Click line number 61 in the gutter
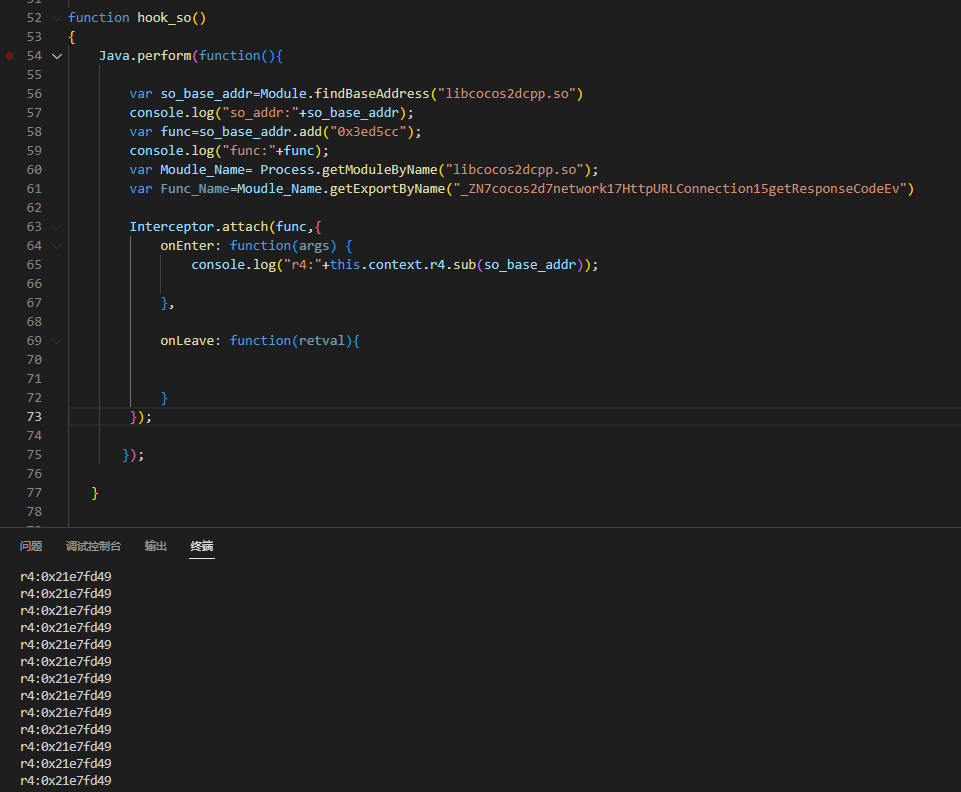Viewport: 961px width, 792px height. pyautogui.click(x=34, y=189)
